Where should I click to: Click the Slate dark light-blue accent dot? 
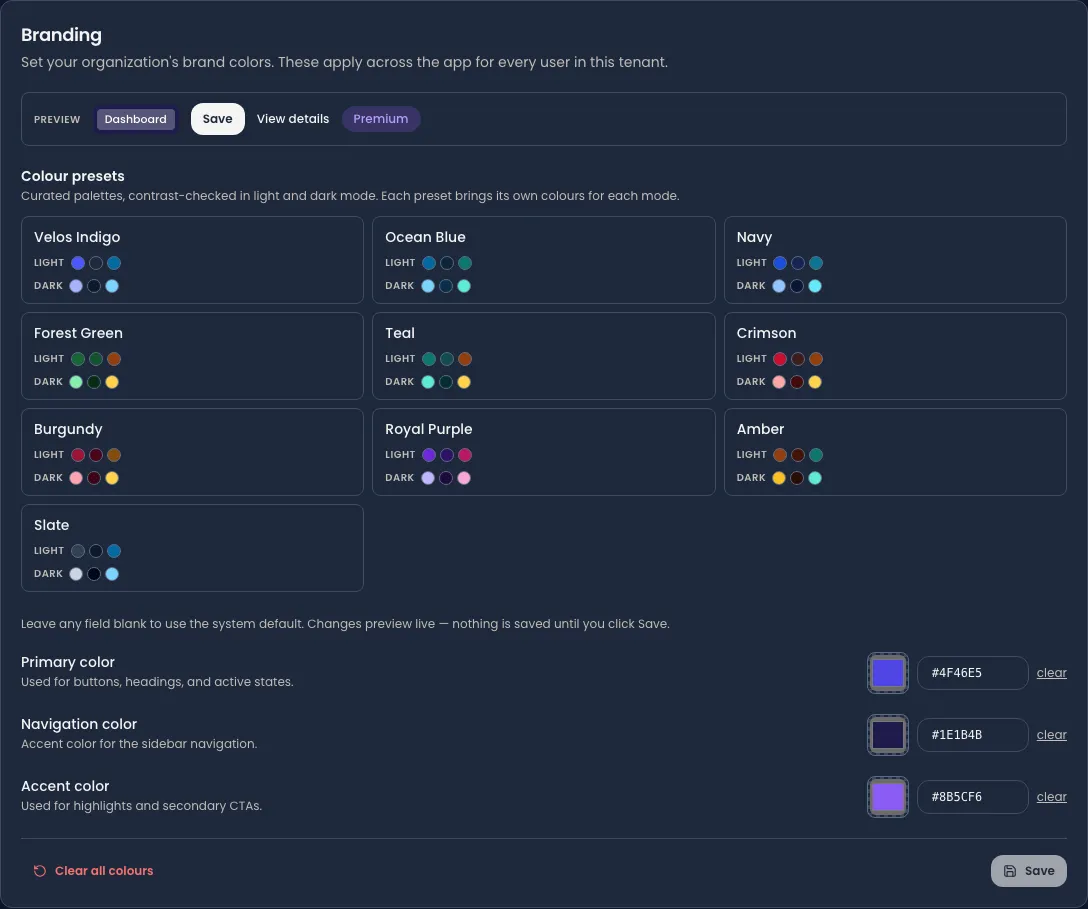(x=112, y=574)
